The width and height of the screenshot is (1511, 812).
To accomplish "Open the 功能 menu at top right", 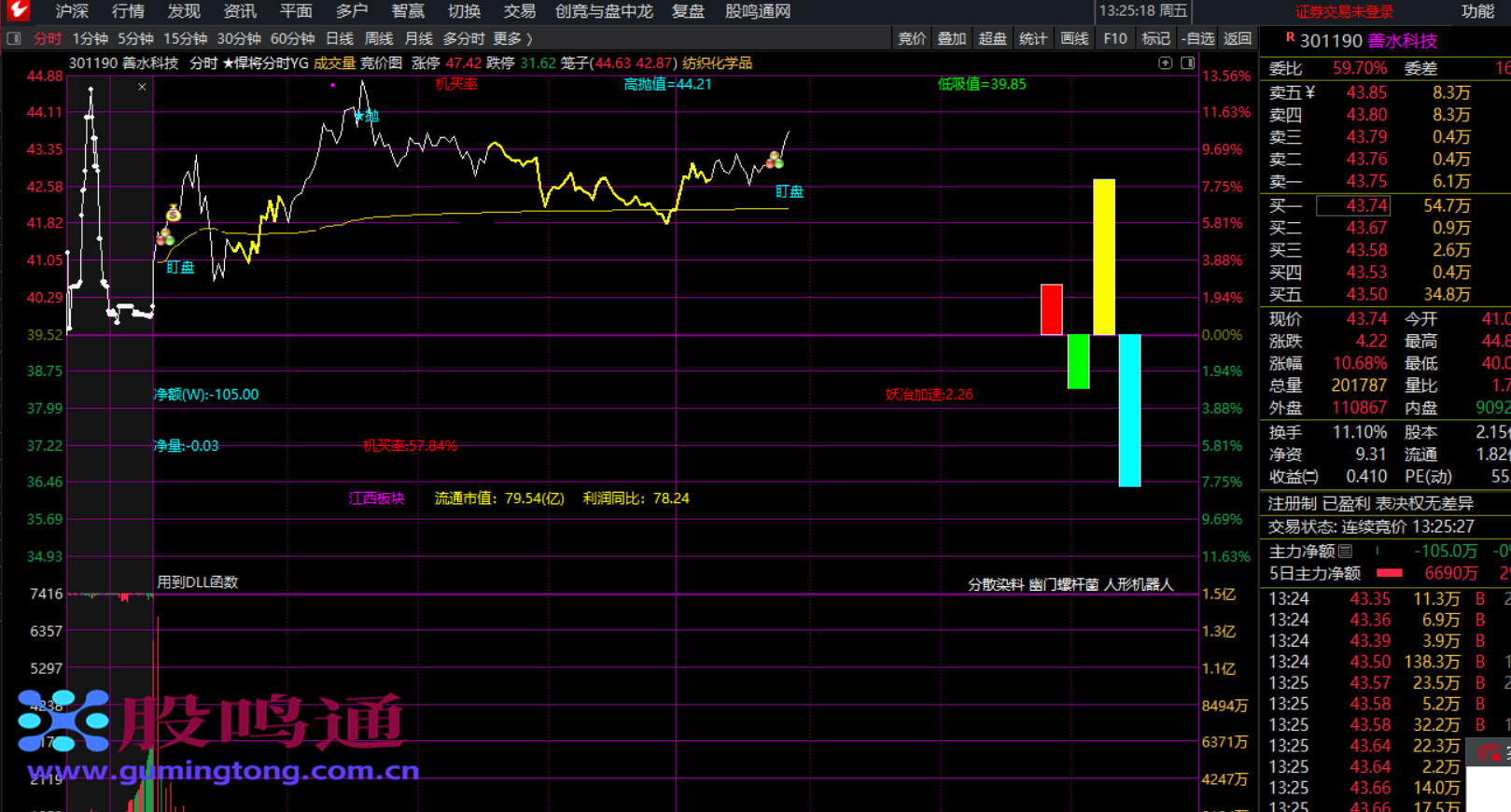I will pos(1477,11).
